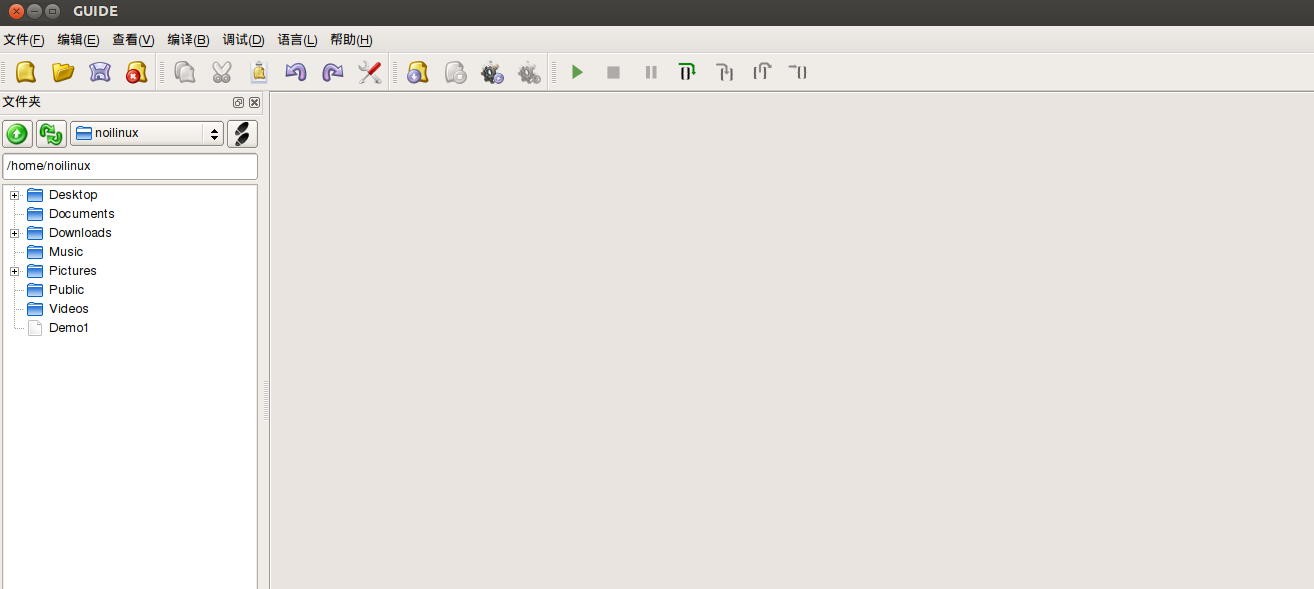Open the 调试(D) menu
The image size is (1314, 589).
pos(243,40)
